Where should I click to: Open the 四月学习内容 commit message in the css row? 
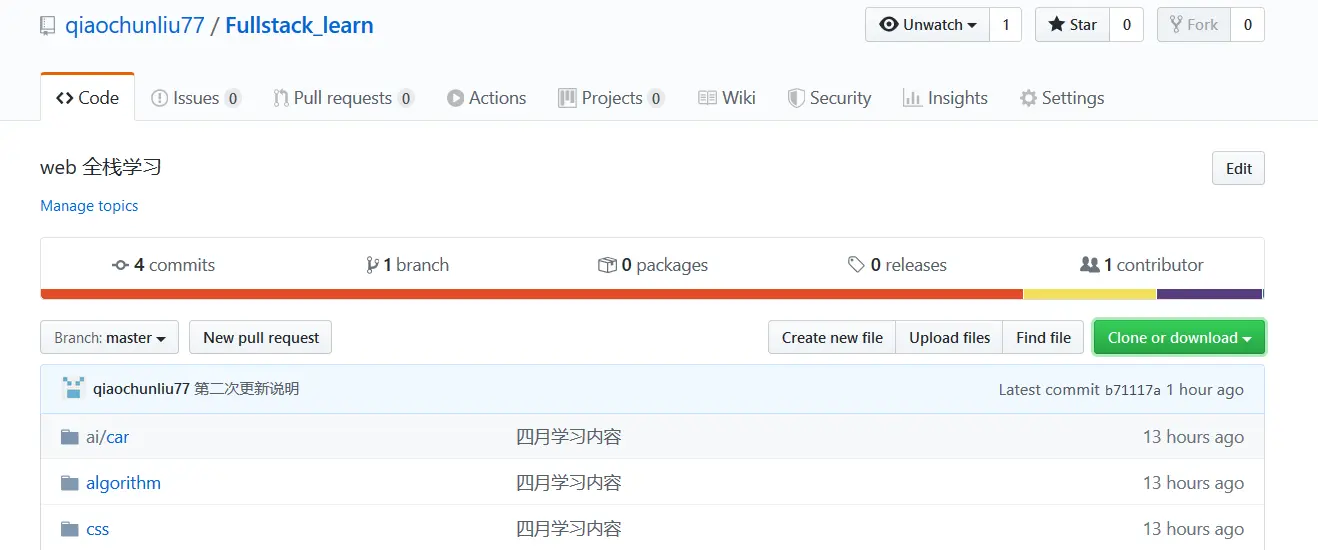pyautogui.click(x=569, y=529)
